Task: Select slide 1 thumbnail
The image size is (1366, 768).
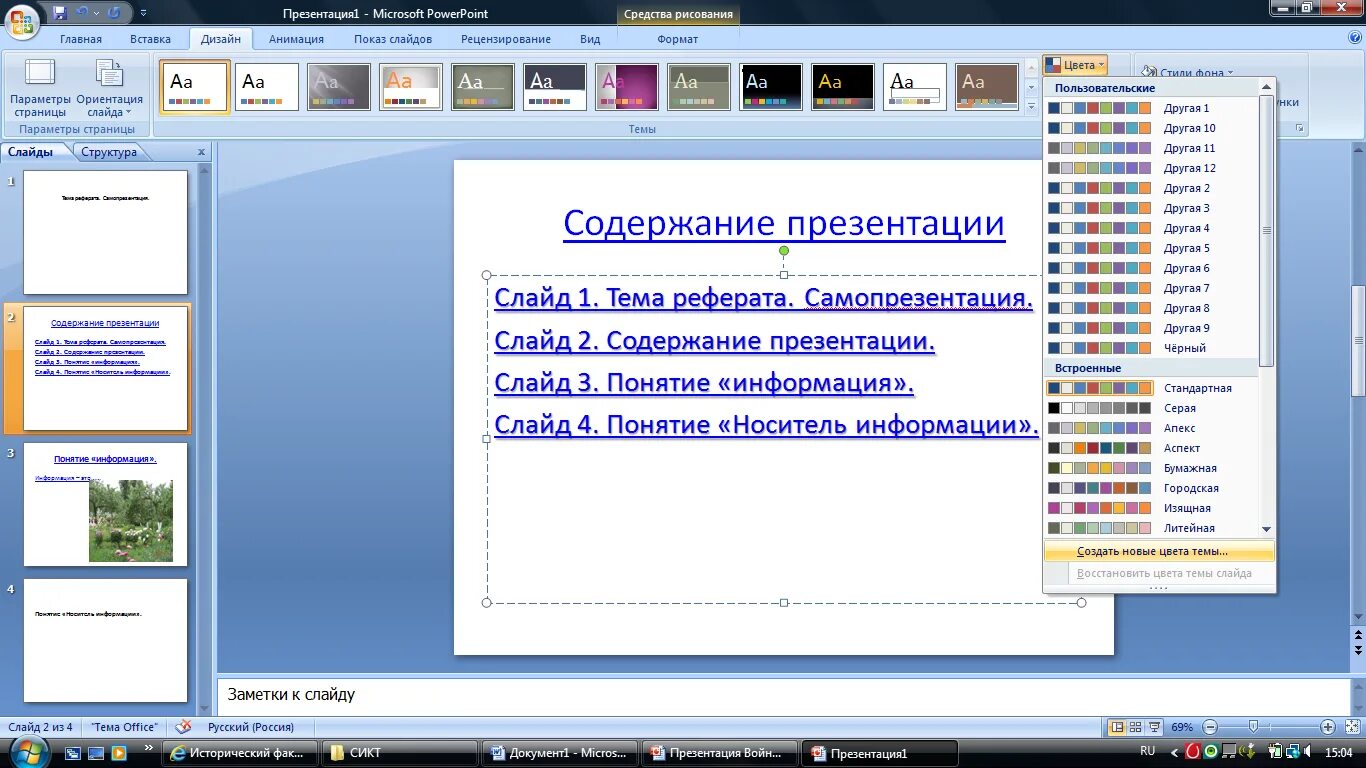Action: (x=105, y=232)
